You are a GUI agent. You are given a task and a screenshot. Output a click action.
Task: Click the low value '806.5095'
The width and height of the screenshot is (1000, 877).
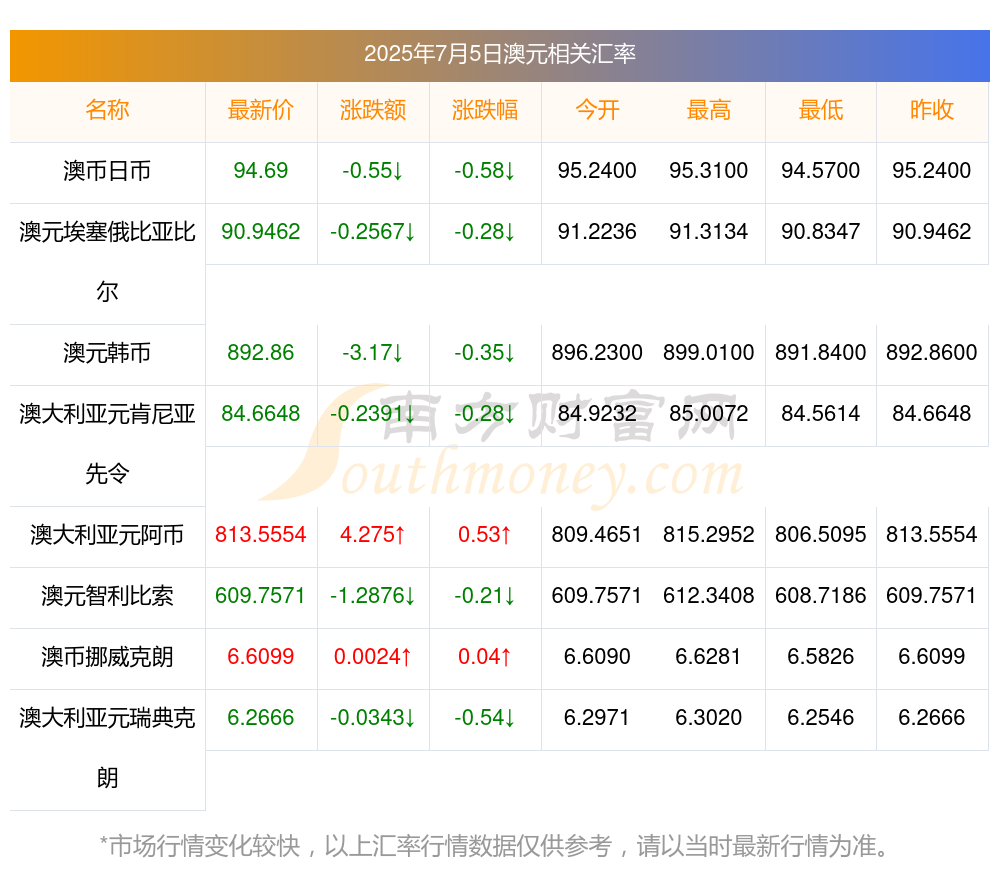point(821,534)
